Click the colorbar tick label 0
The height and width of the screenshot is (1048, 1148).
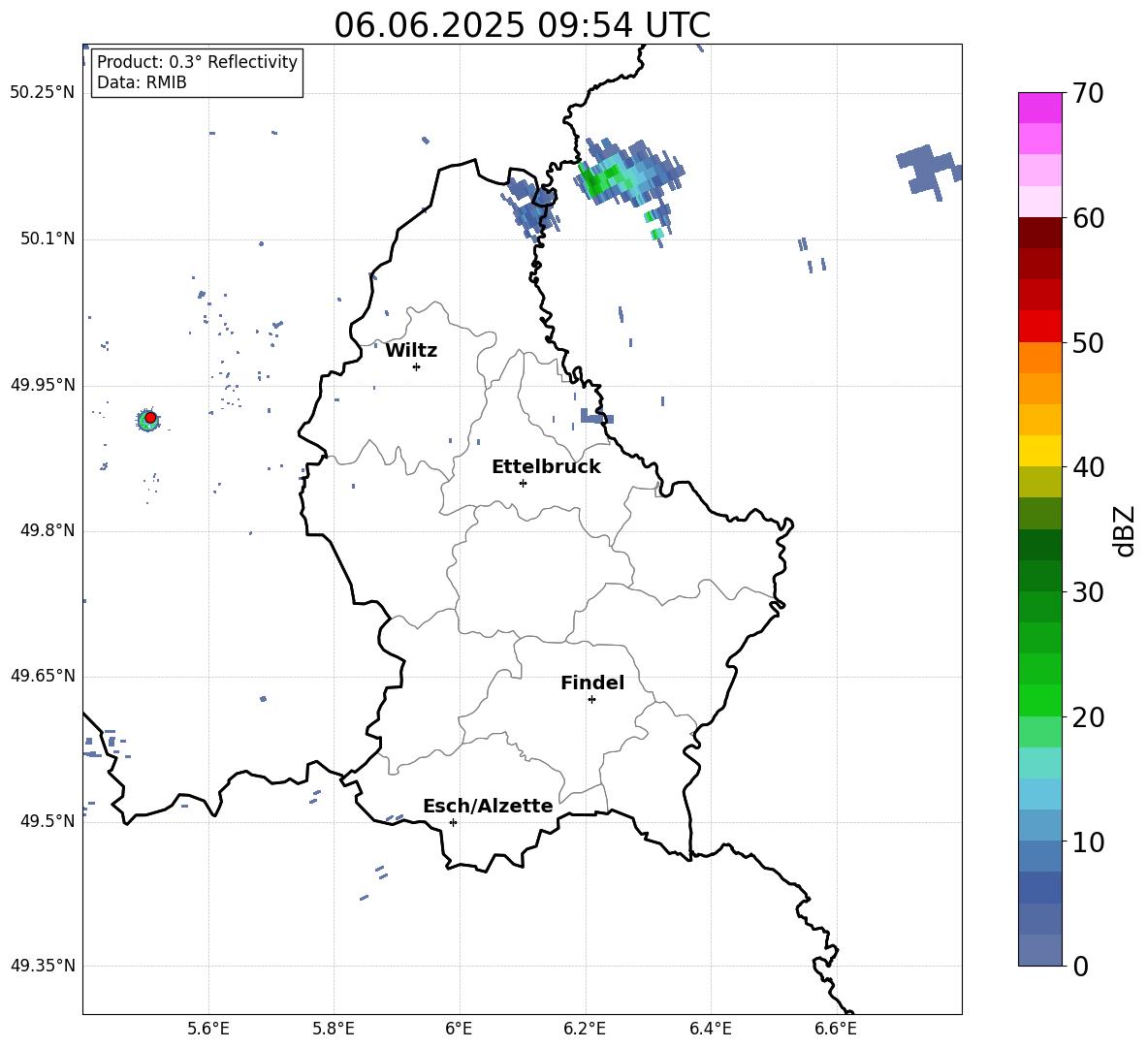point(1080,966)
